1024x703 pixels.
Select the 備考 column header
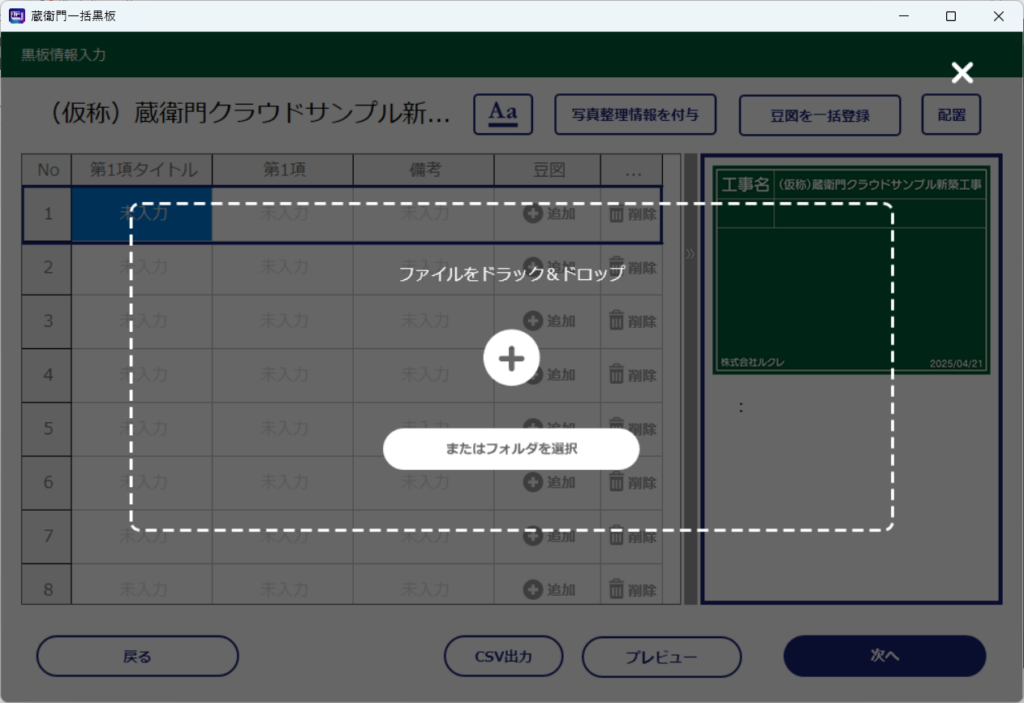tap(424, 171)
